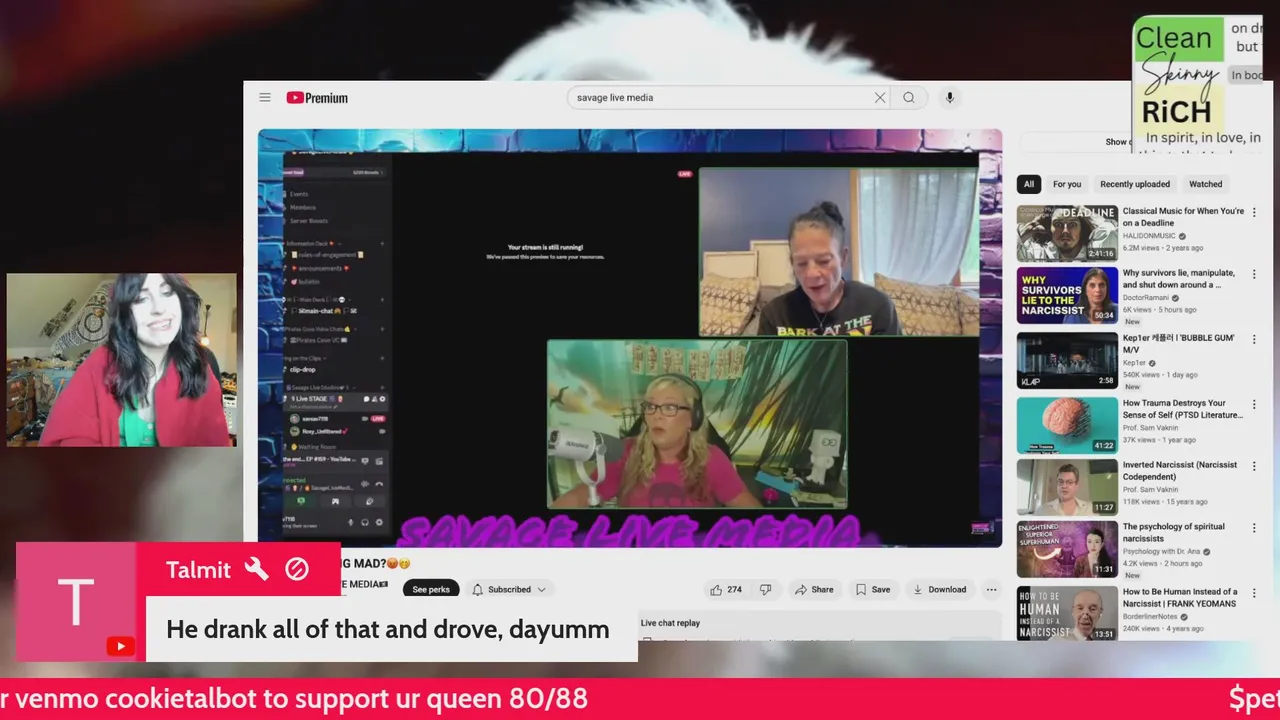Click the See perks button
This screenshot has width=1280, height=720.
coord(431,590)
